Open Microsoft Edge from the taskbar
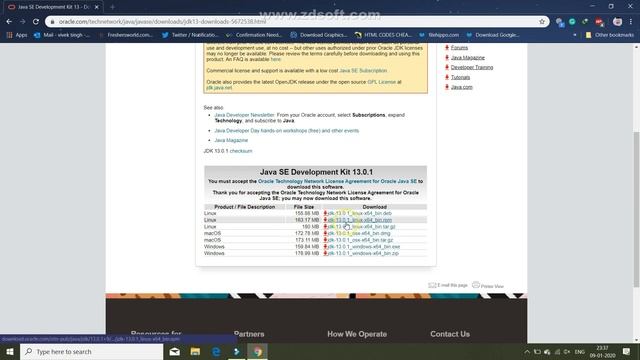This screenshot has height=360, width=640. (216, 351)
